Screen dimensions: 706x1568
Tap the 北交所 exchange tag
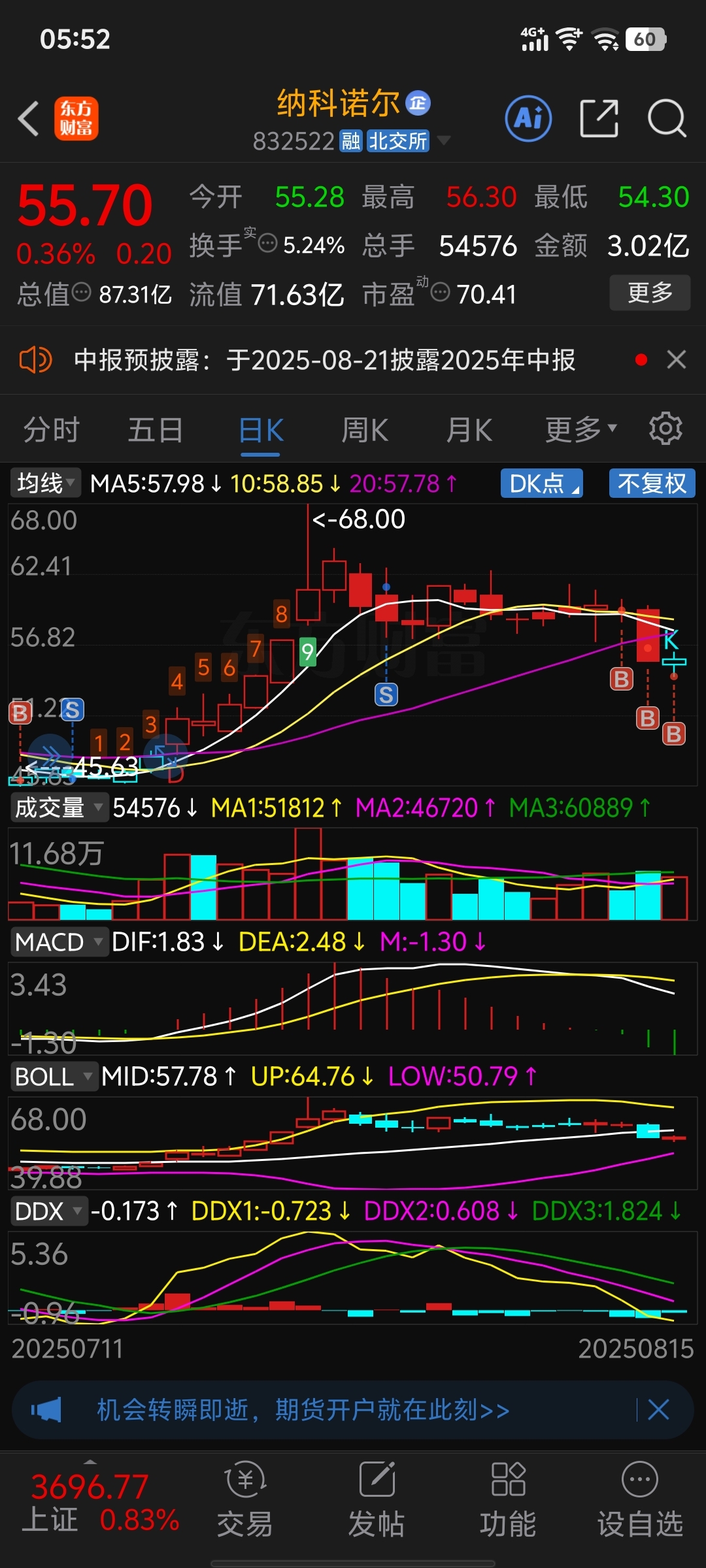coord(397,140)
